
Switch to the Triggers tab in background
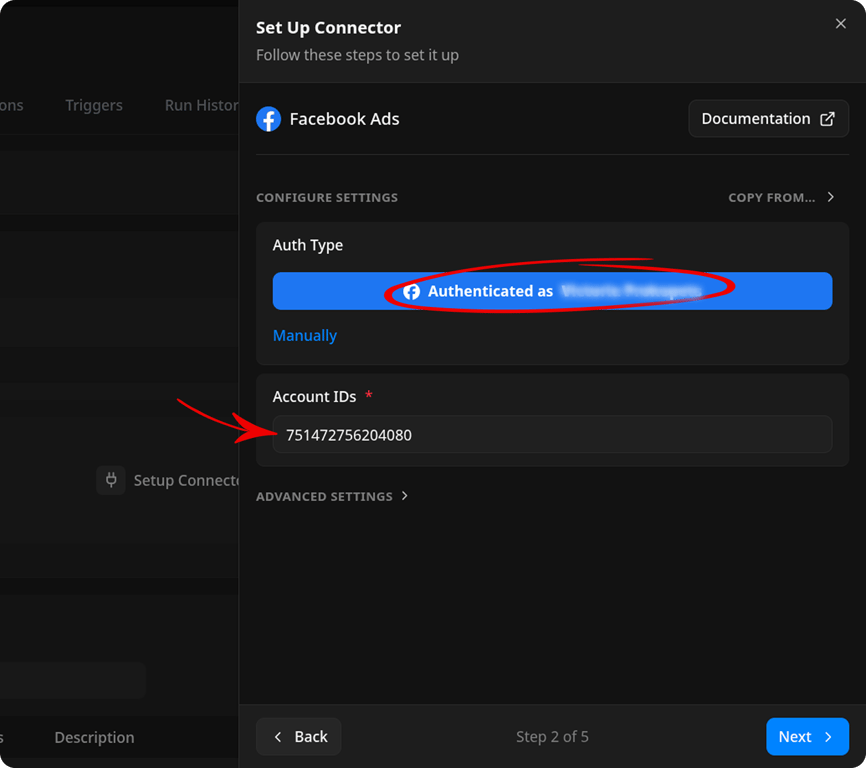[x=94, y=105]
